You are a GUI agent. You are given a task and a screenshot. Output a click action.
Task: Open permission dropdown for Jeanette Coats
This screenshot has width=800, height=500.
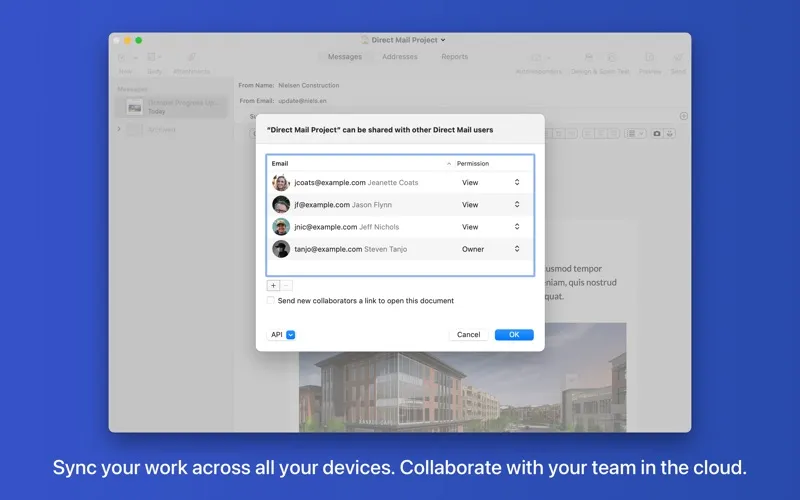click(x=490, y=183)
